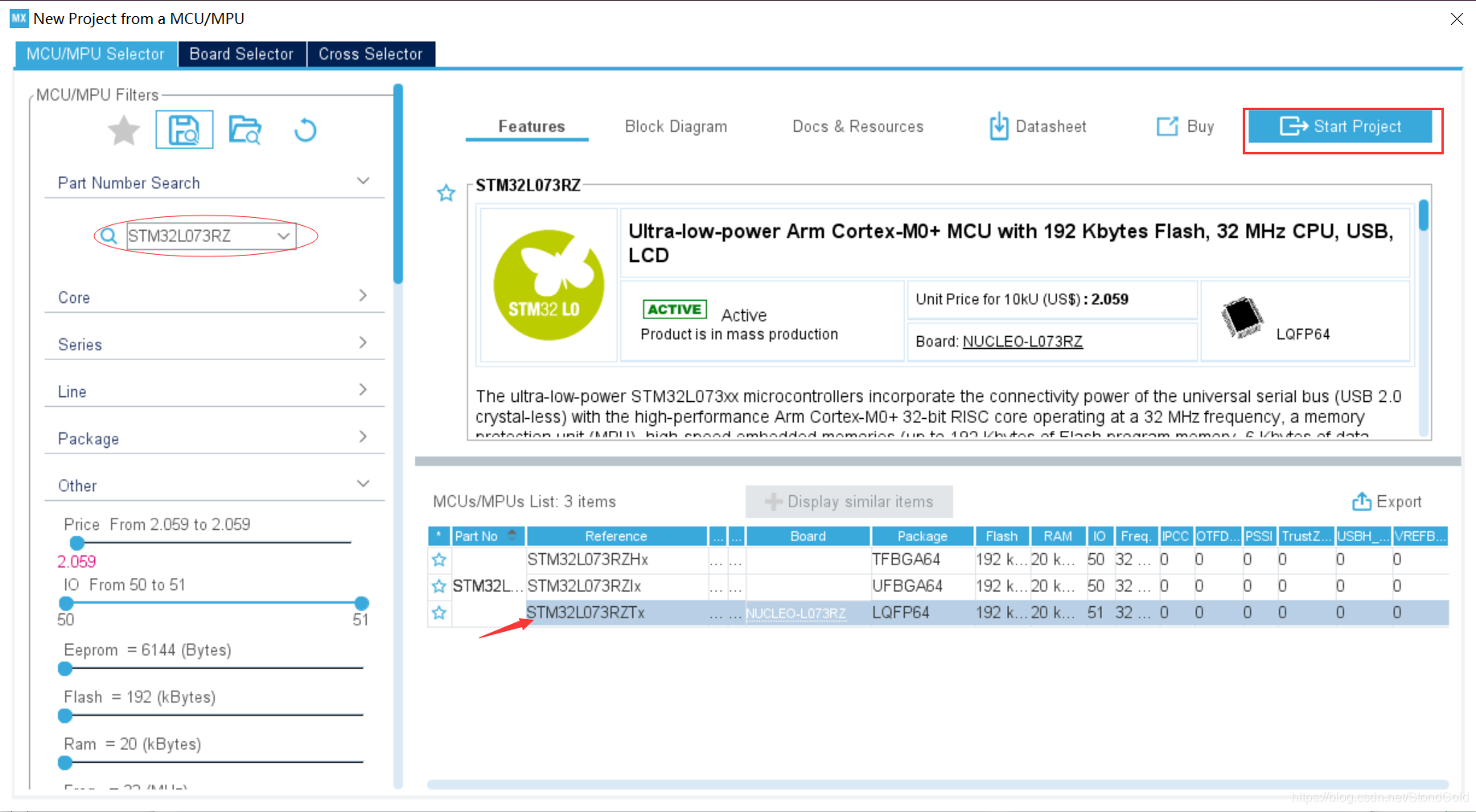Screen dimensions: 1476x812
Task: Click the Price slider handle
Action: click(77, 543)
